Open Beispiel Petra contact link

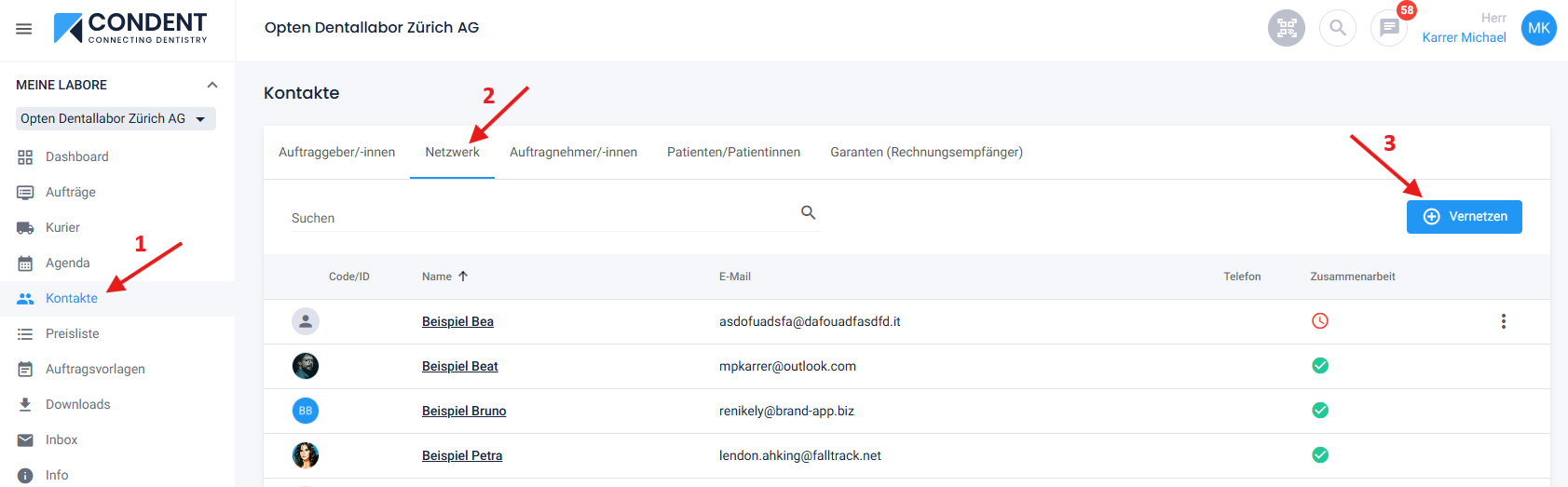tap(462, 455)
